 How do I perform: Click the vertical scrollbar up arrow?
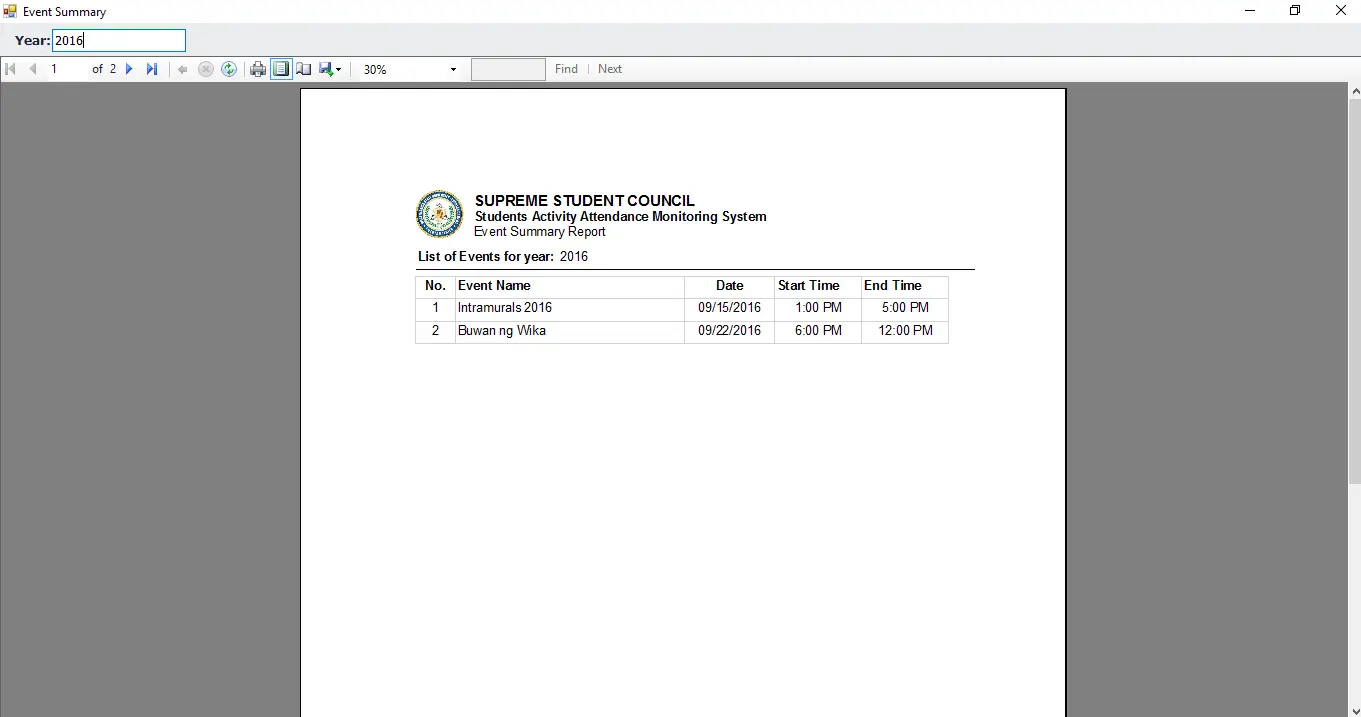pos(1355,91)
